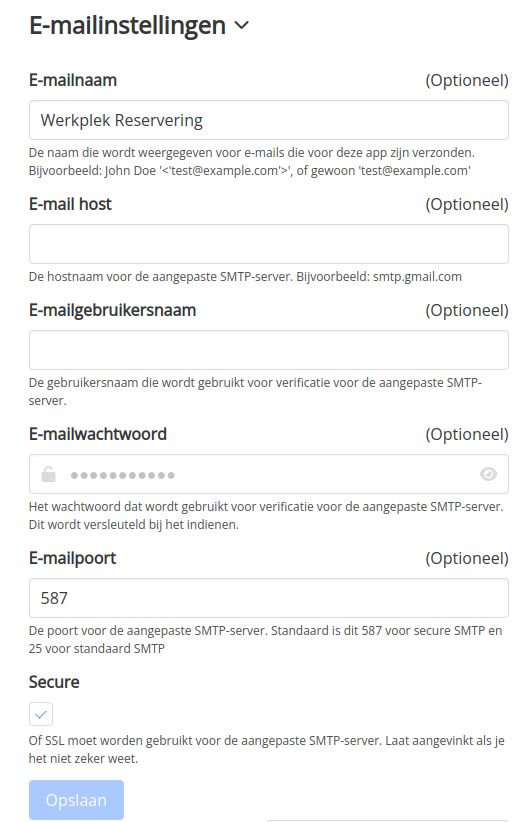Select the E-mailpoort field showing 587
Screen dimensions: 530x822
(268, 598)
